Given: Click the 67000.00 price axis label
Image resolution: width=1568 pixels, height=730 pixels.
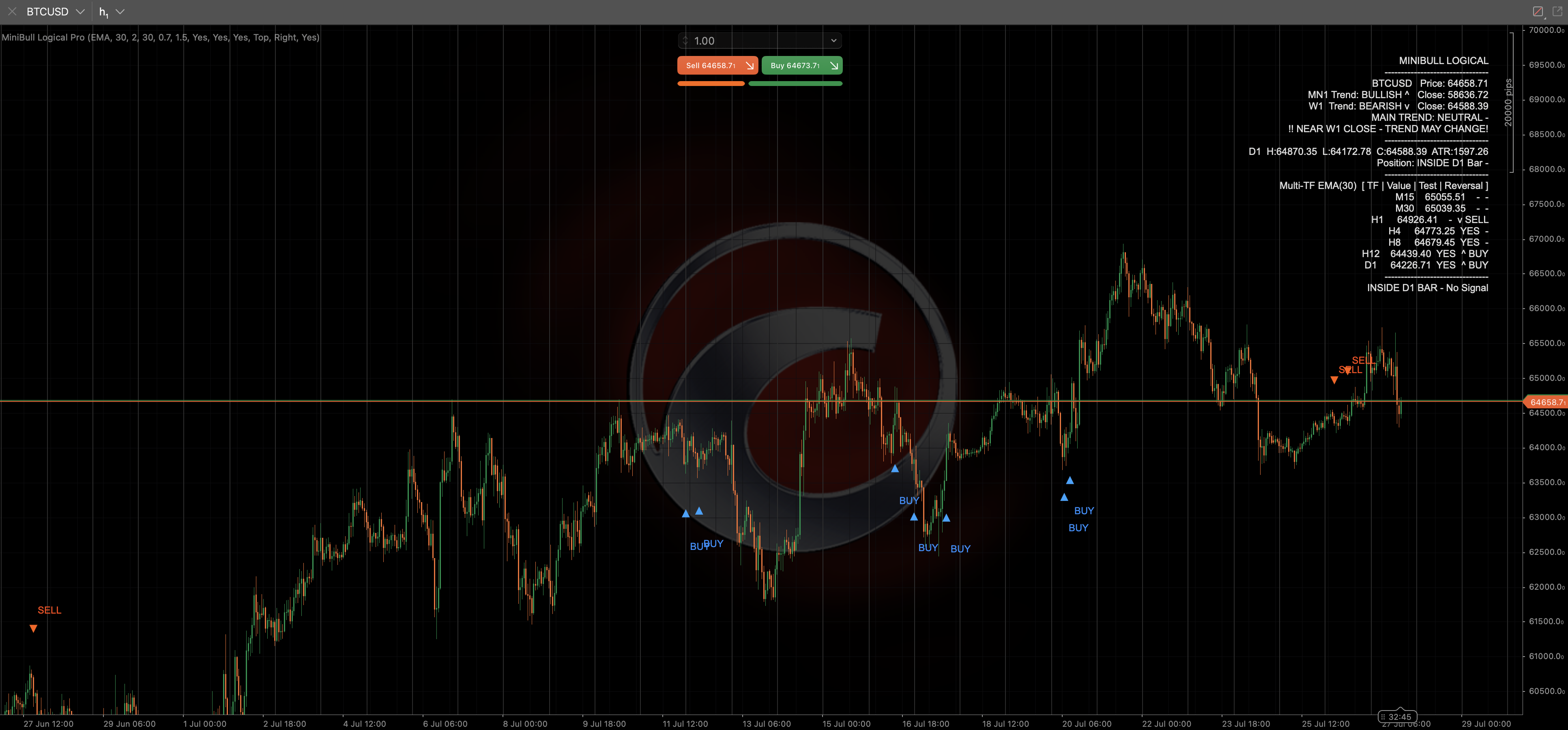Looking at the screenshot, I should 1546,238.
